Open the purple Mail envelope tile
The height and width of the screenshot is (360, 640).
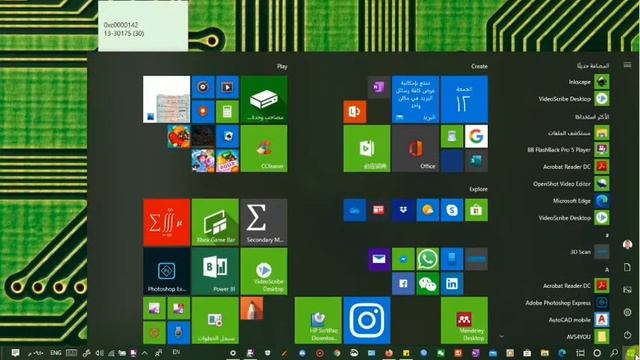tap(379, 259)
